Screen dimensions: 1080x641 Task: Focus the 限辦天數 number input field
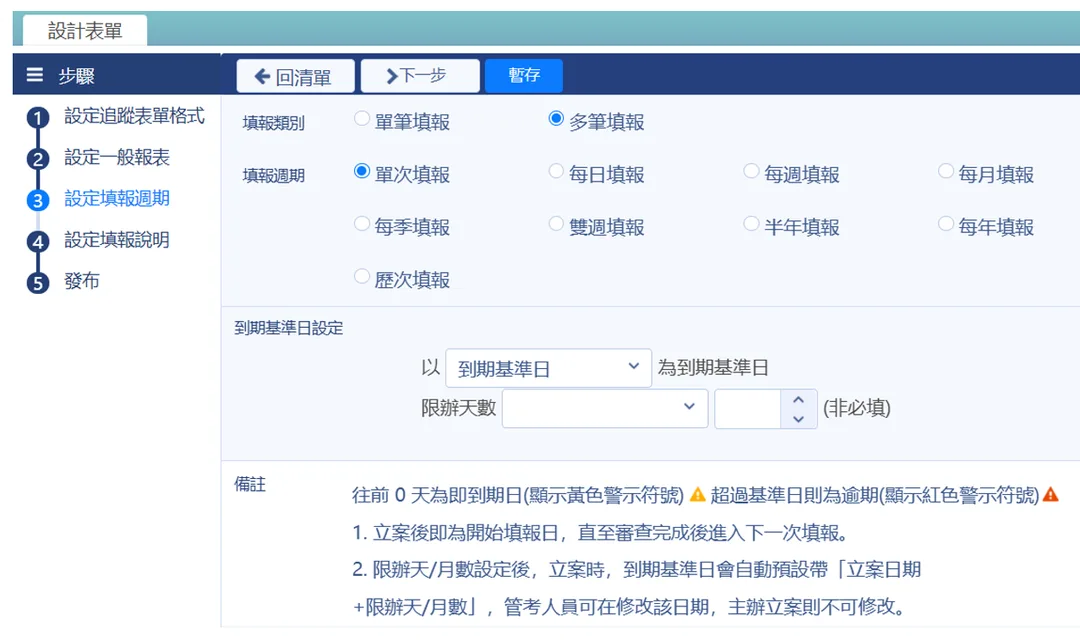[748, 409]
